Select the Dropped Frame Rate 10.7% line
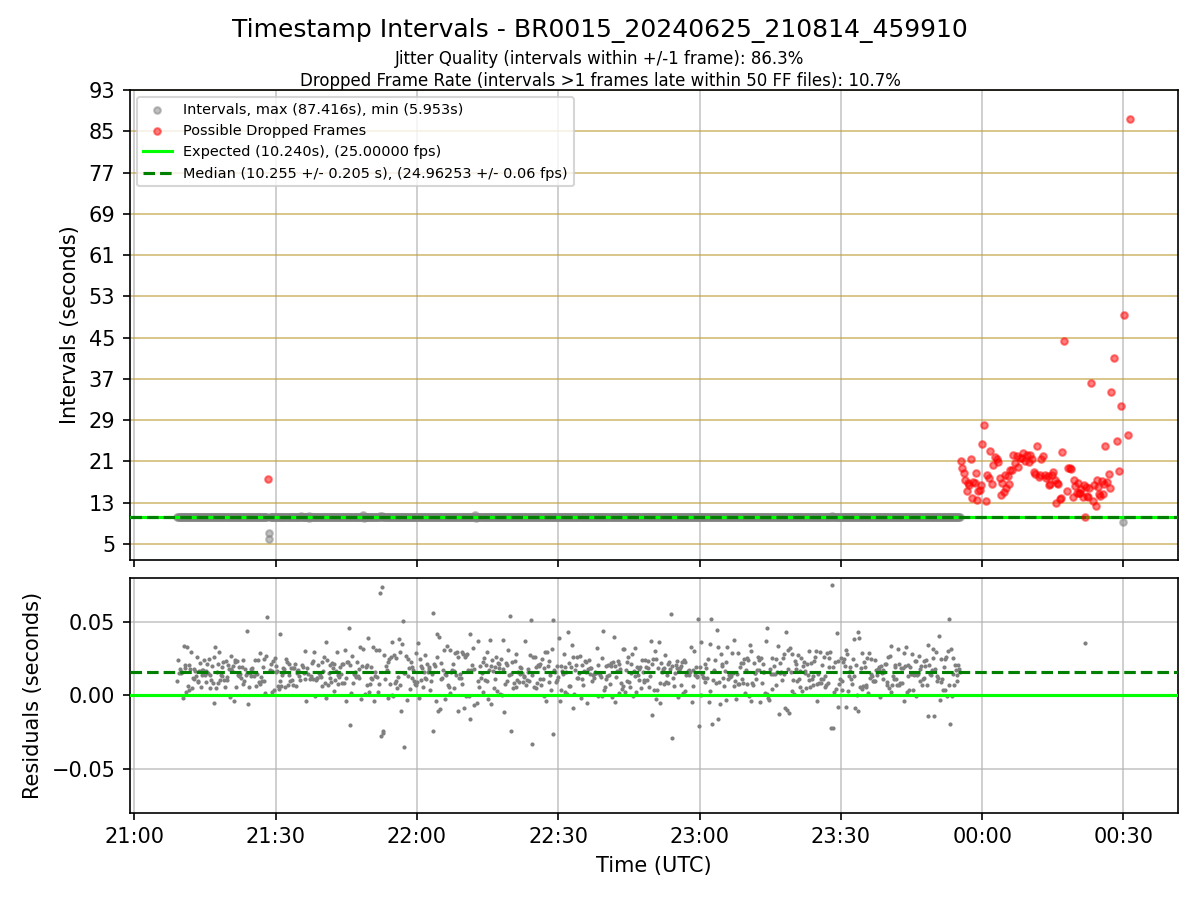The image size is (1200, 900). [600, 80]
